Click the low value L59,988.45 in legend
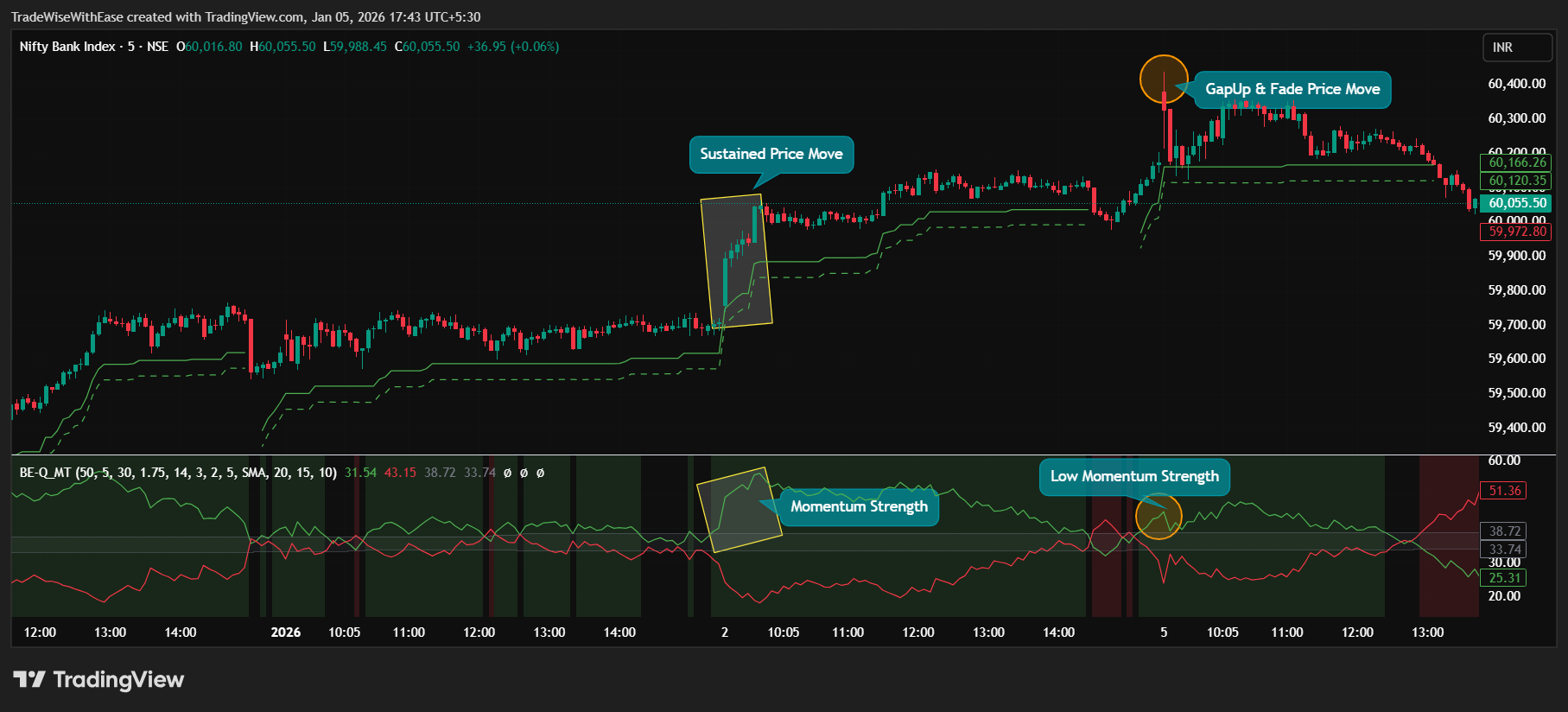 355,47
